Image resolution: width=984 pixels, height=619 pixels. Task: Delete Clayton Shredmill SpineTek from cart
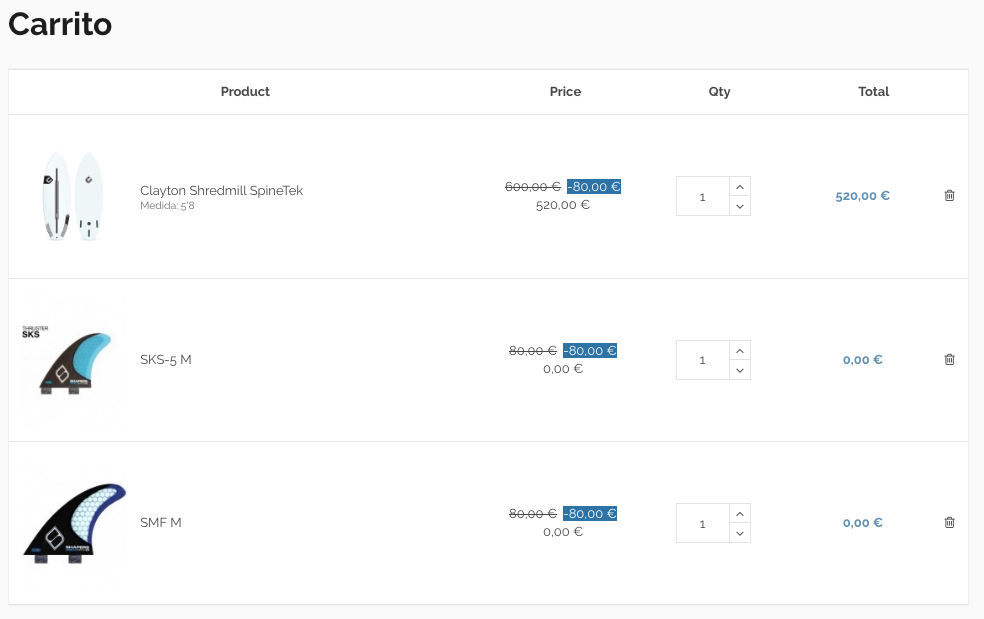(x=949, y=196)
